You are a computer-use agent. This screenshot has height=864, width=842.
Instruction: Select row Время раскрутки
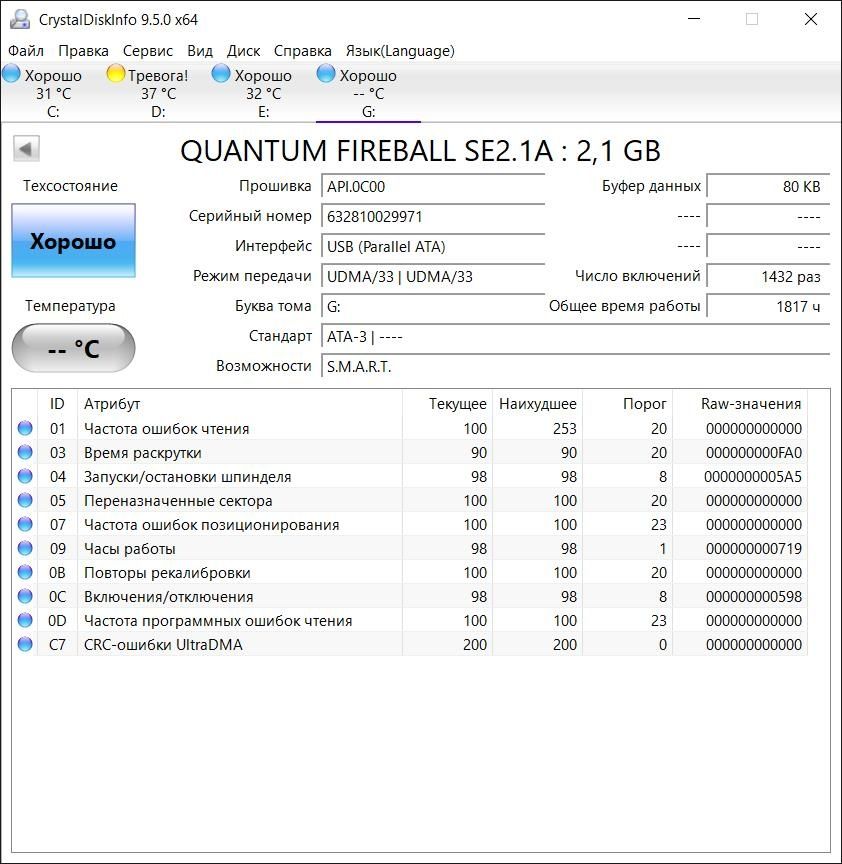411,452
